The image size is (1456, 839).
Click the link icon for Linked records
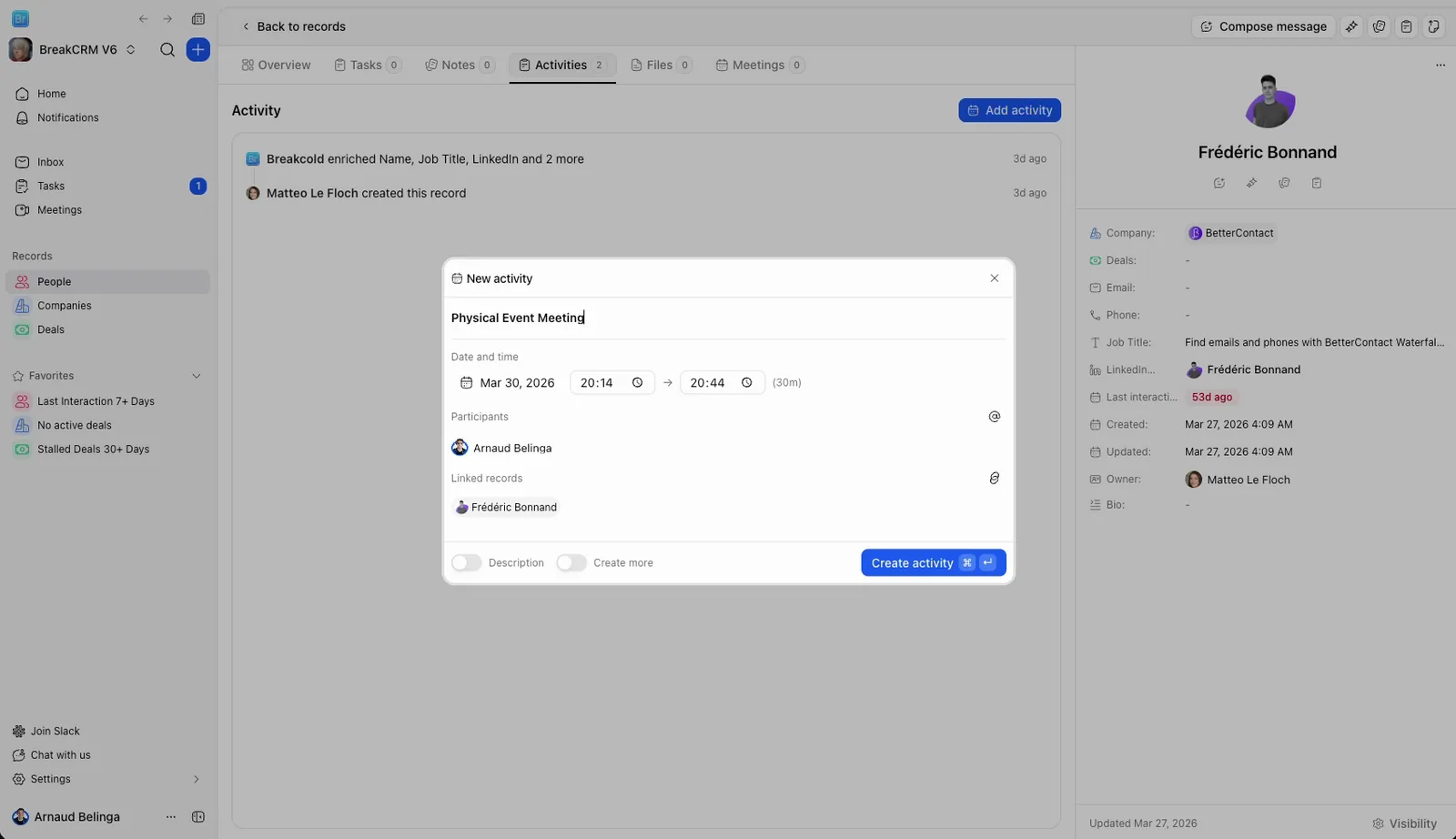click(995, 479)
